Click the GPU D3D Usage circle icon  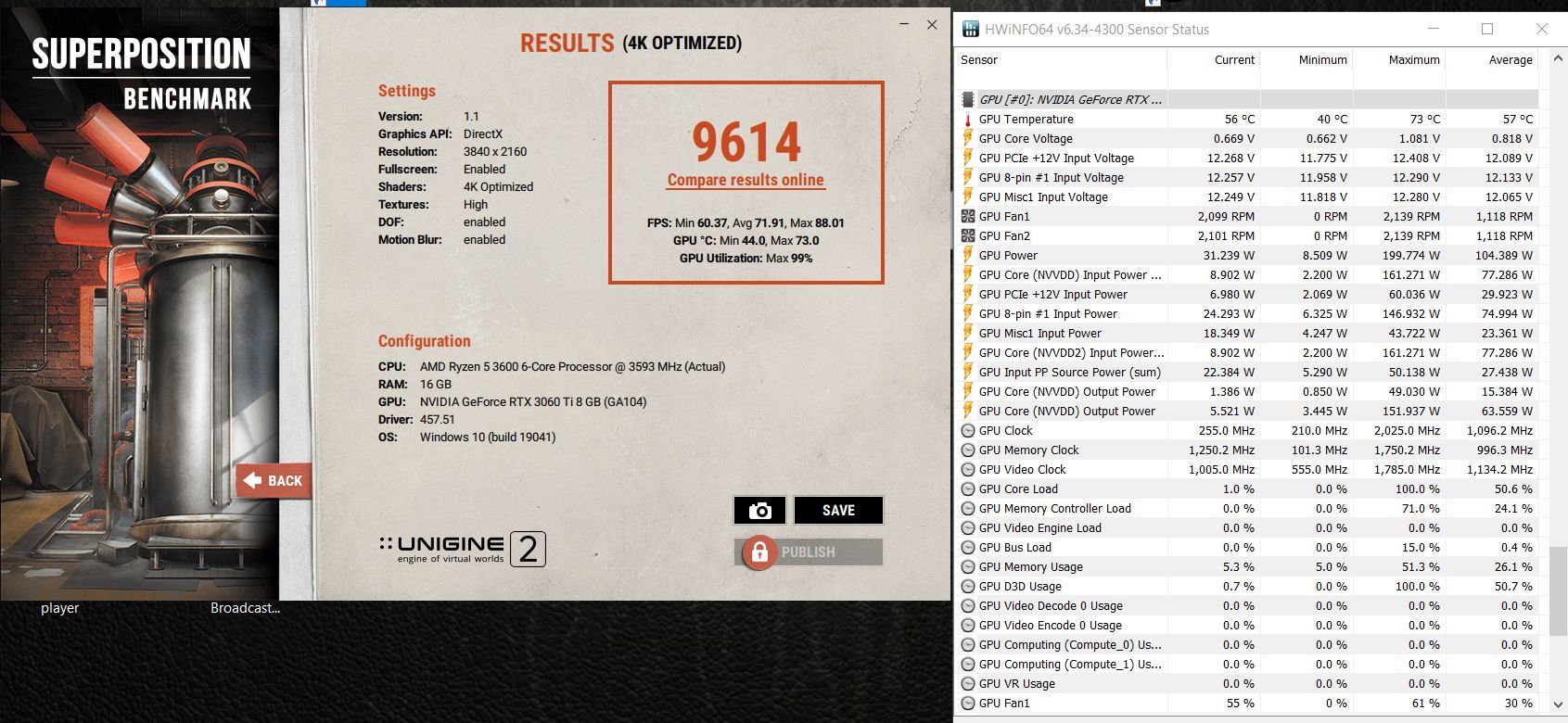pyautogui.click(x=968, y=587)
